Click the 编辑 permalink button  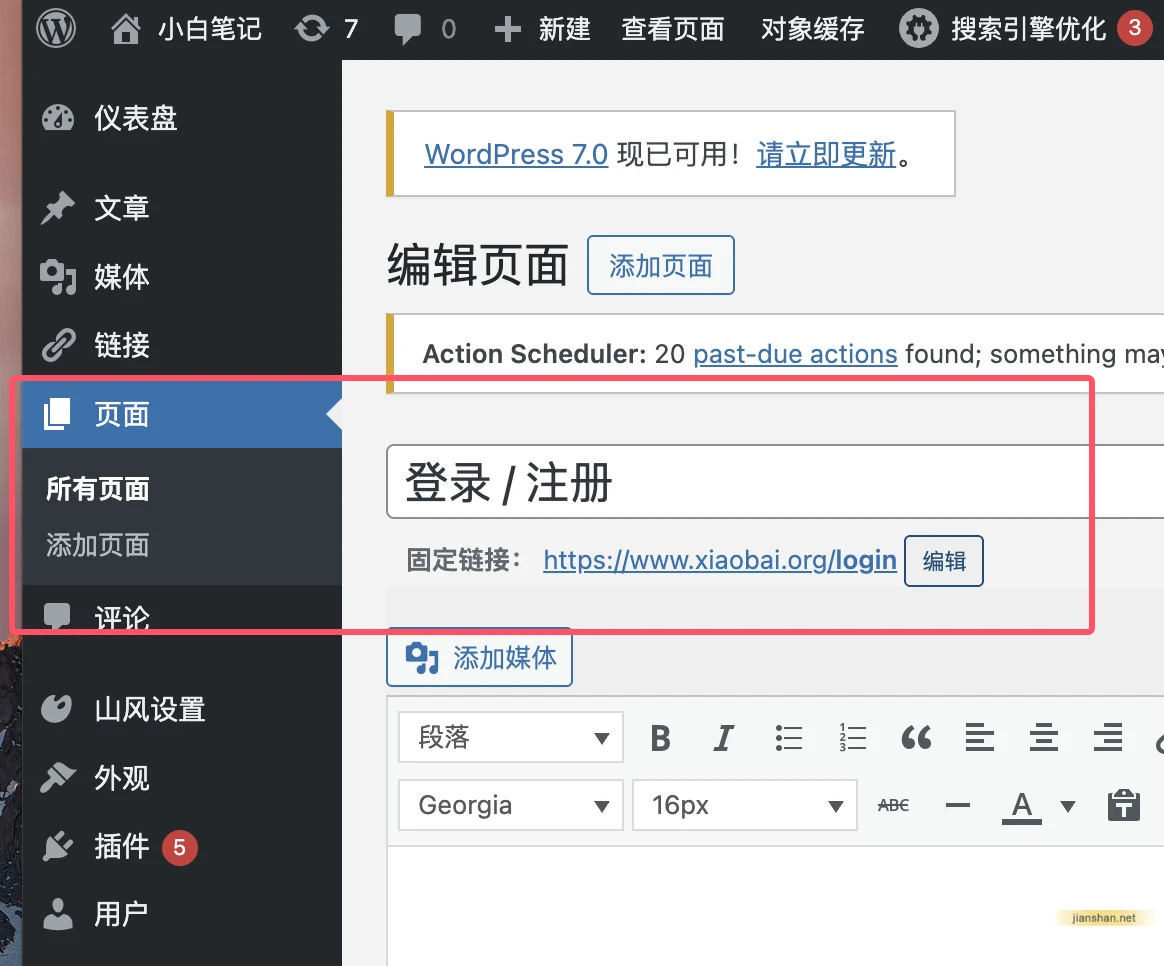coord(944,561)
